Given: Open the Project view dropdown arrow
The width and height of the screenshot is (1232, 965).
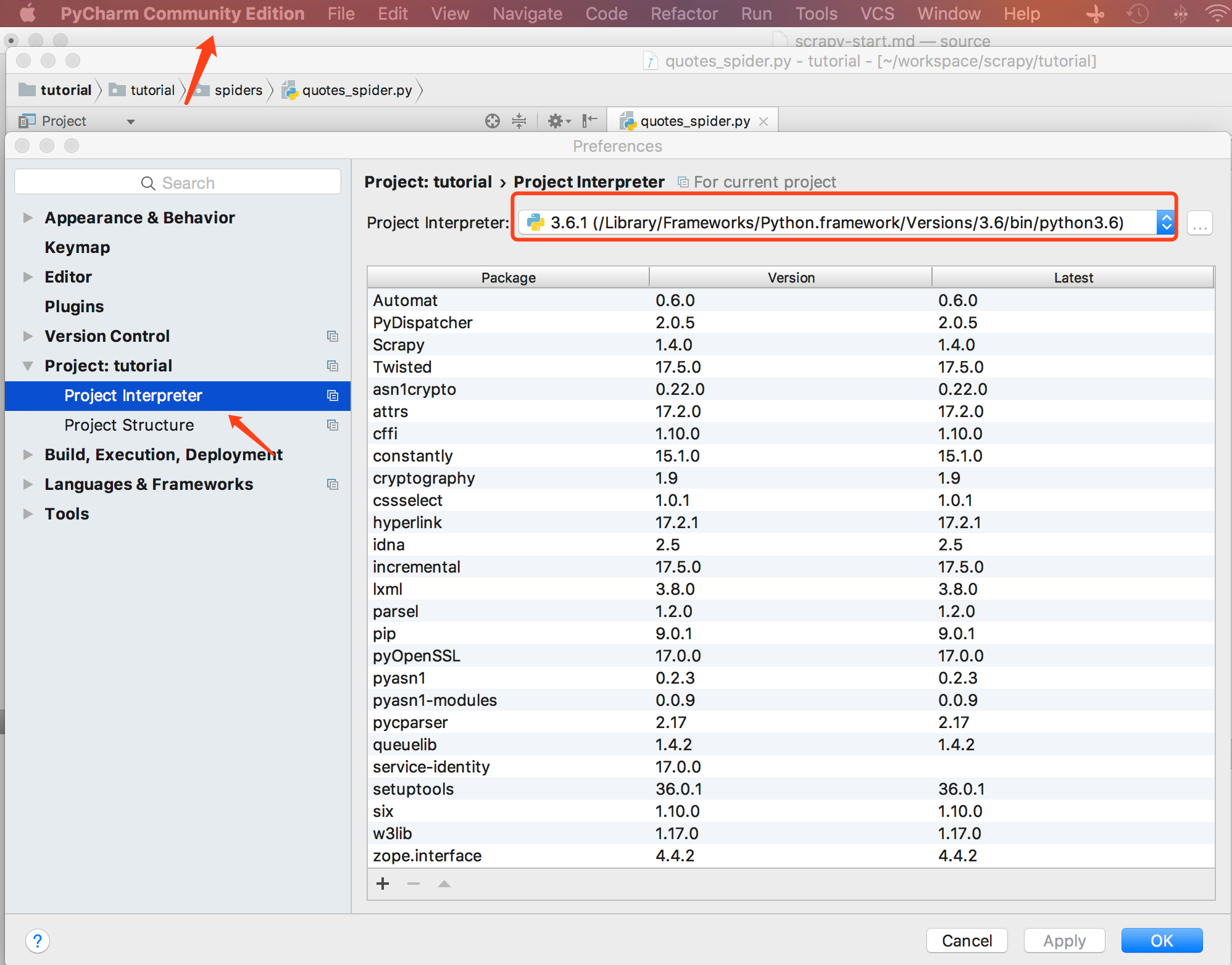Looking at the screenshot, I should [131, 122].
